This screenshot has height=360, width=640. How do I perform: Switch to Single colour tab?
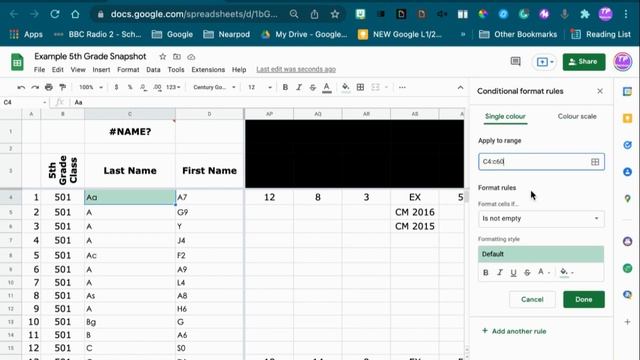point(505,116)
